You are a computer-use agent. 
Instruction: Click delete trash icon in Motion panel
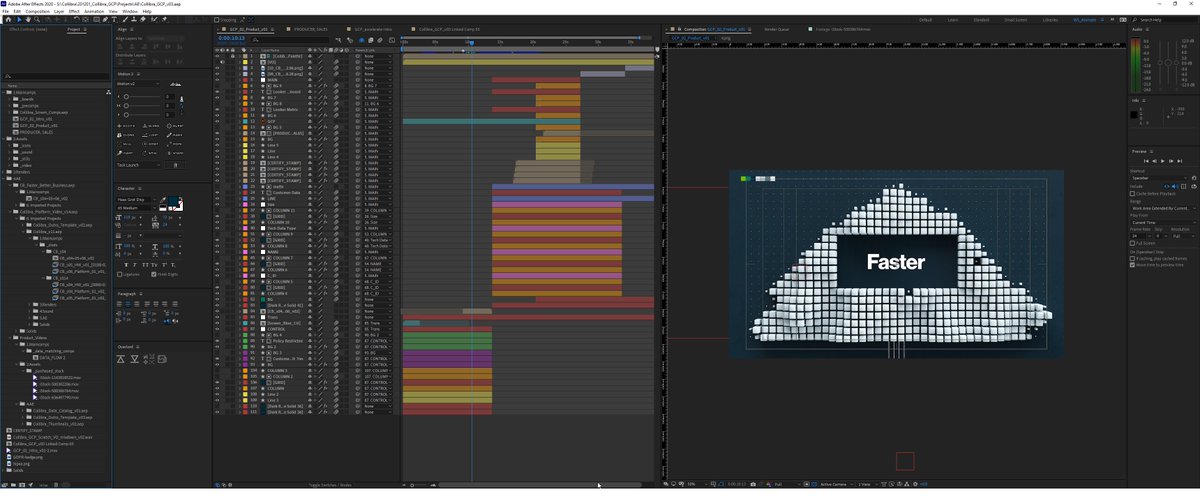tap(175, 165)
